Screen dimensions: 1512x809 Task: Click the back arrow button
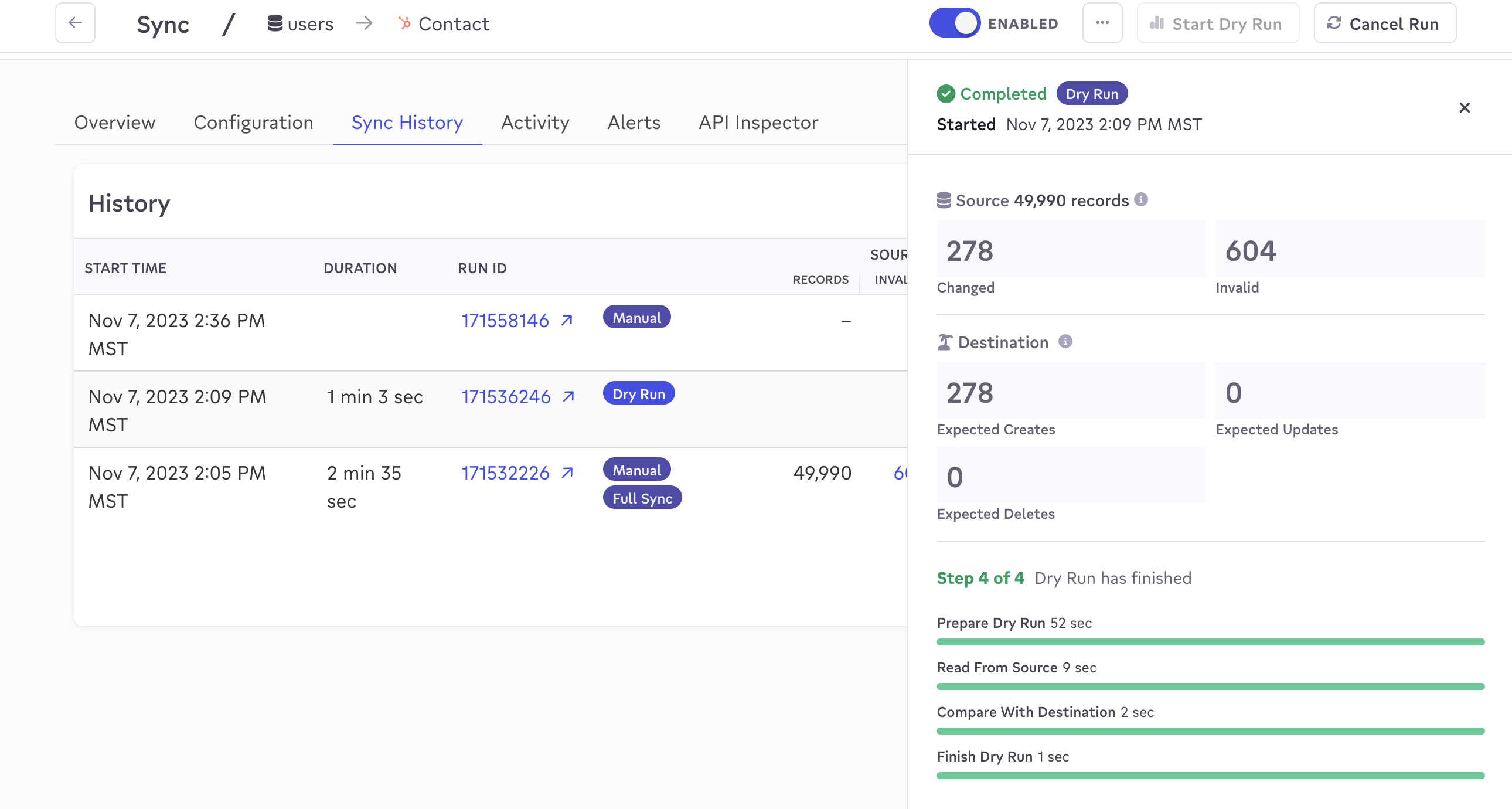coord(75,23)
